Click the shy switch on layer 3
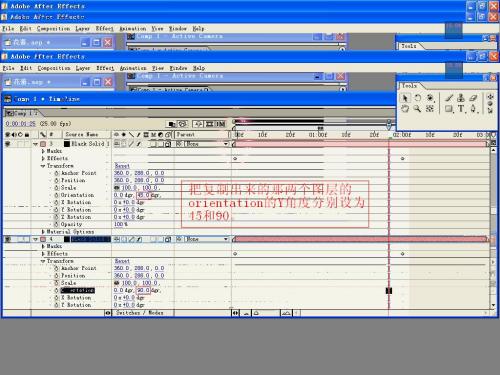The image size is (500, 375). pos(117,144)
